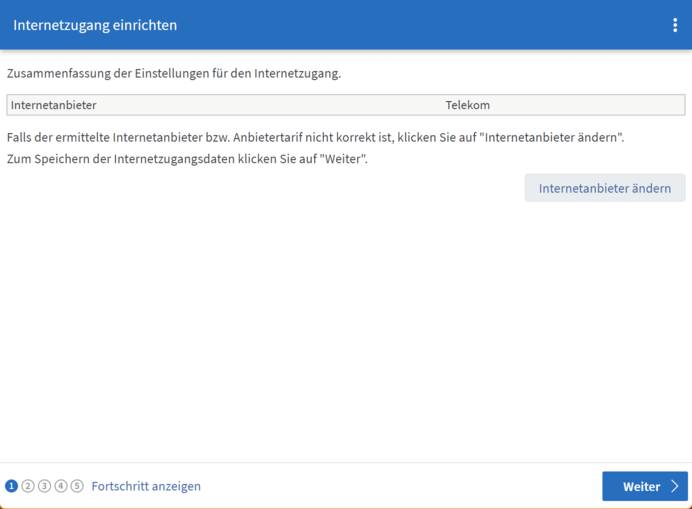
Task: Open the Fortschritt anzeigen link
Action: [146, 486]
